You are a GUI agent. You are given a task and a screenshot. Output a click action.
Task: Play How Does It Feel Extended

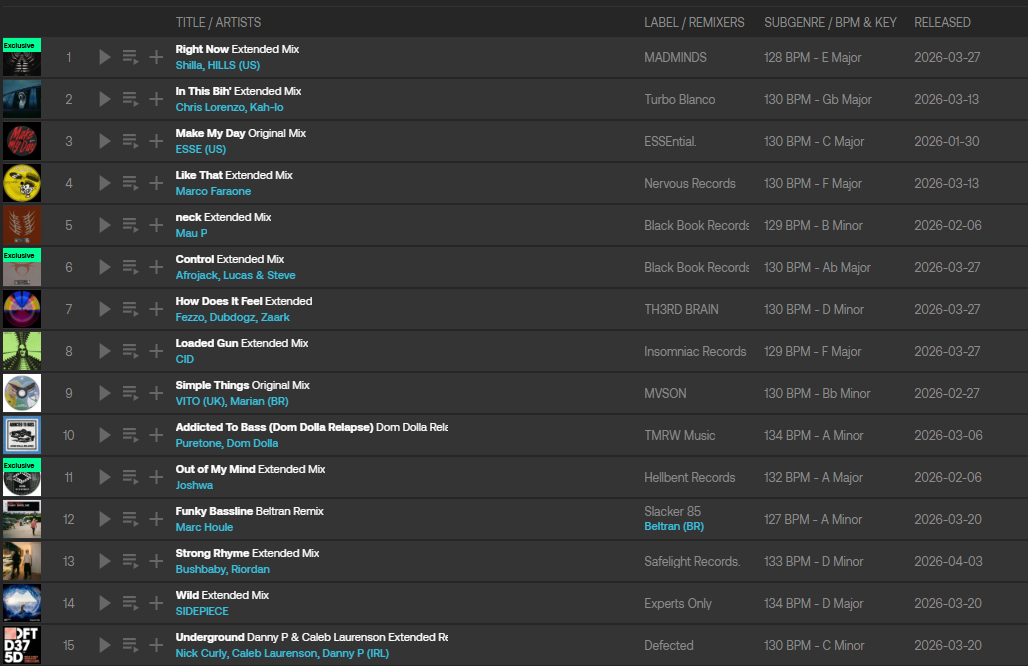[x=105, y=309]
